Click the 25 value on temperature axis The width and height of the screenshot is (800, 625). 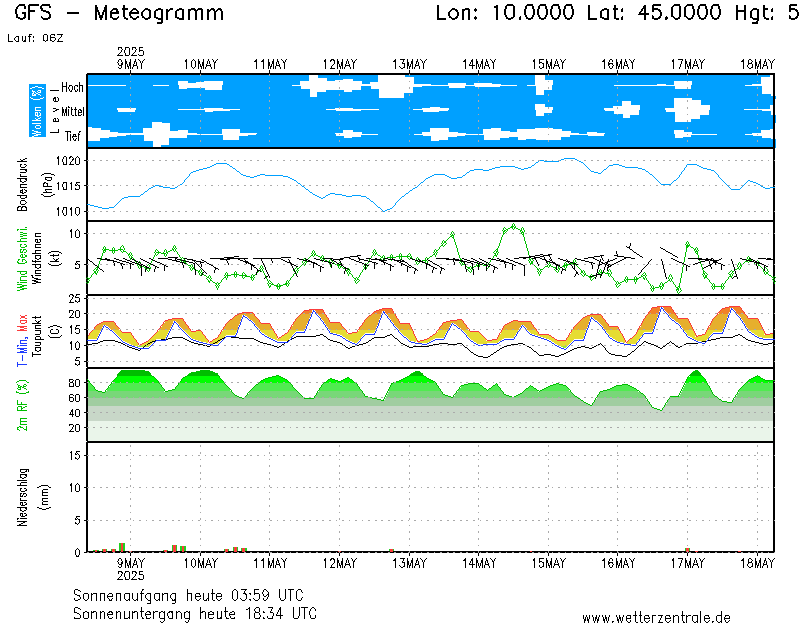75,298
